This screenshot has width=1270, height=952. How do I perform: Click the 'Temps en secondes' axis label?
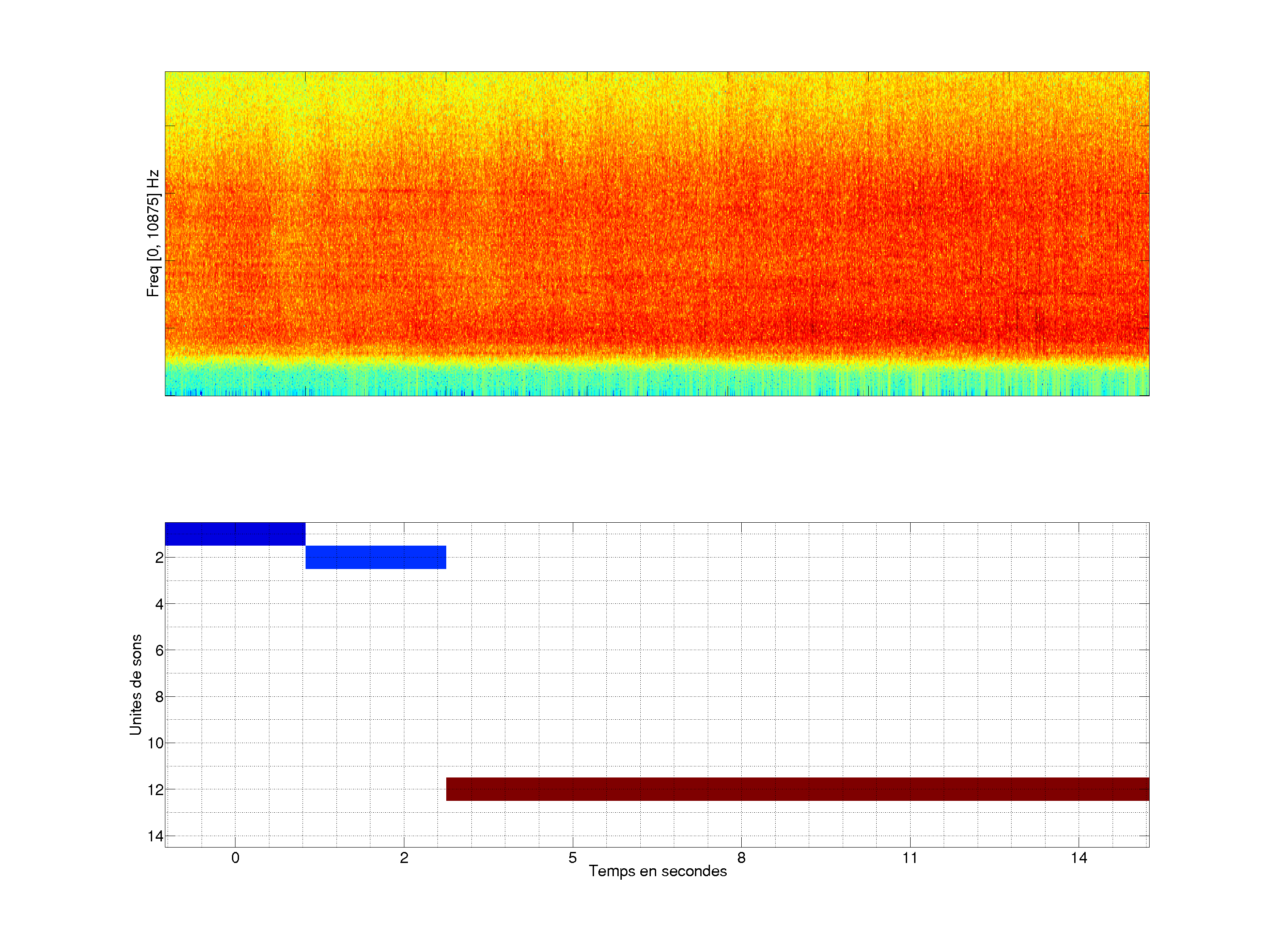coord(657,871)
